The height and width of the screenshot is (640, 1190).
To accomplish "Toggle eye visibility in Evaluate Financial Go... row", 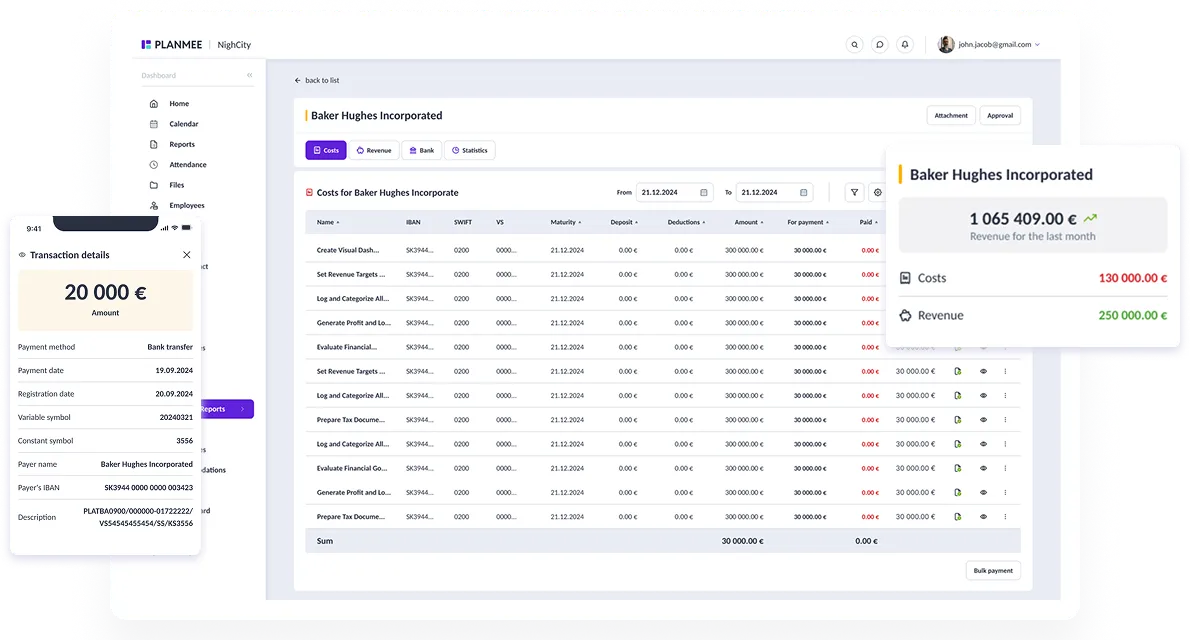I will coord(984,468).
